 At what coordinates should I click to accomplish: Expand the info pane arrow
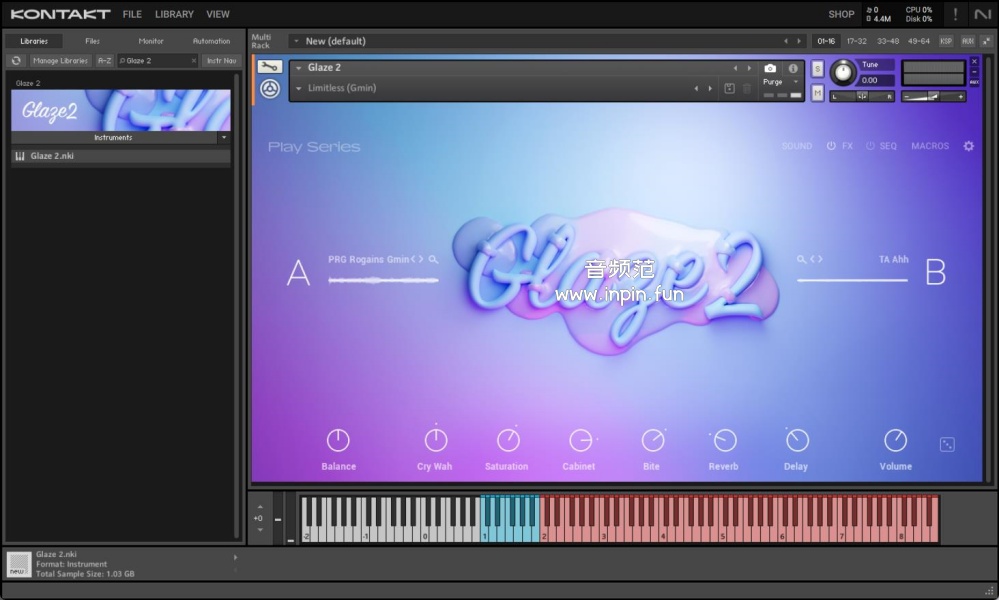[x=235, y=557]
